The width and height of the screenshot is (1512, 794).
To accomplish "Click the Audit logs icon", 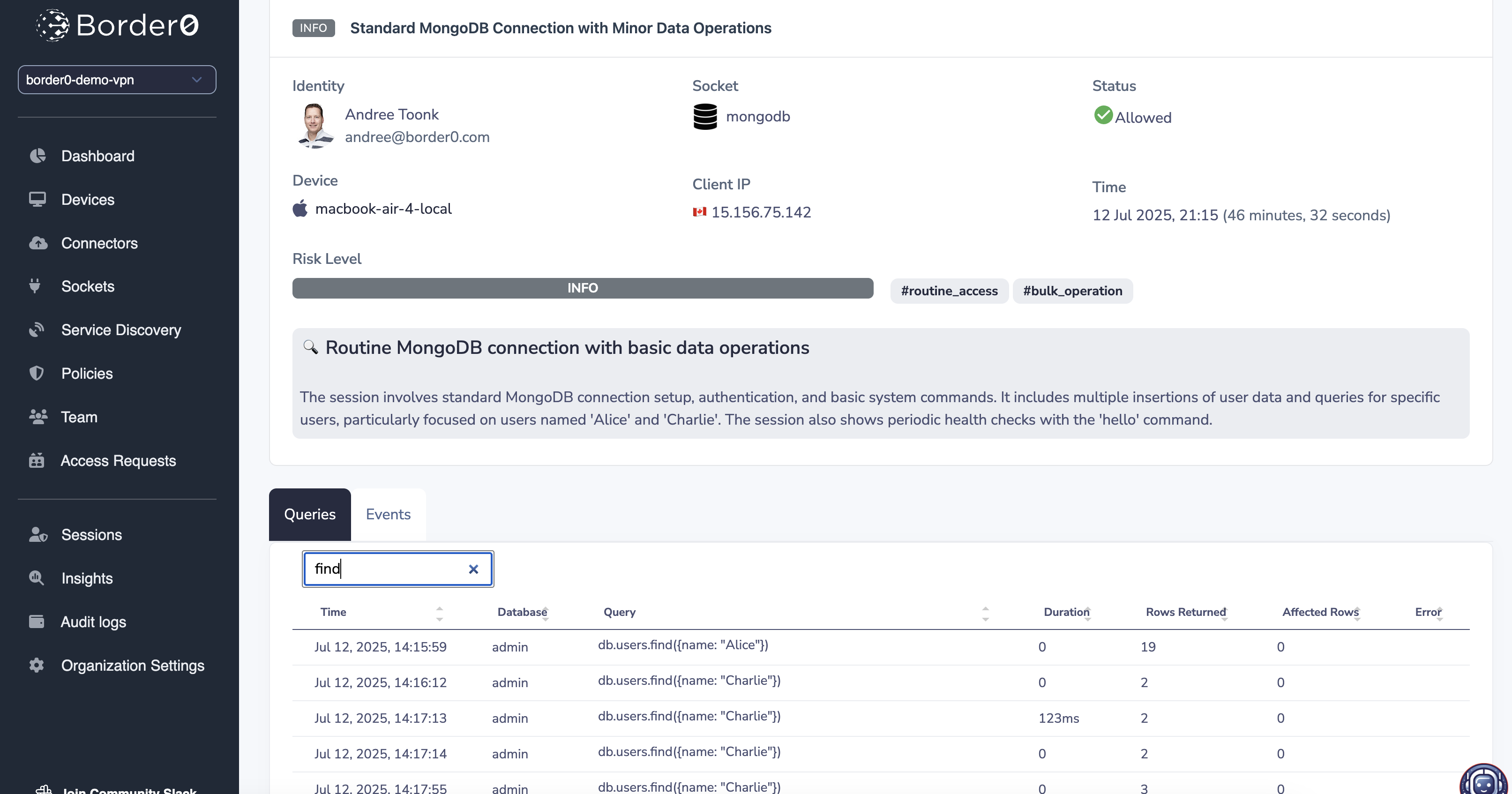I will coord(37,622).
